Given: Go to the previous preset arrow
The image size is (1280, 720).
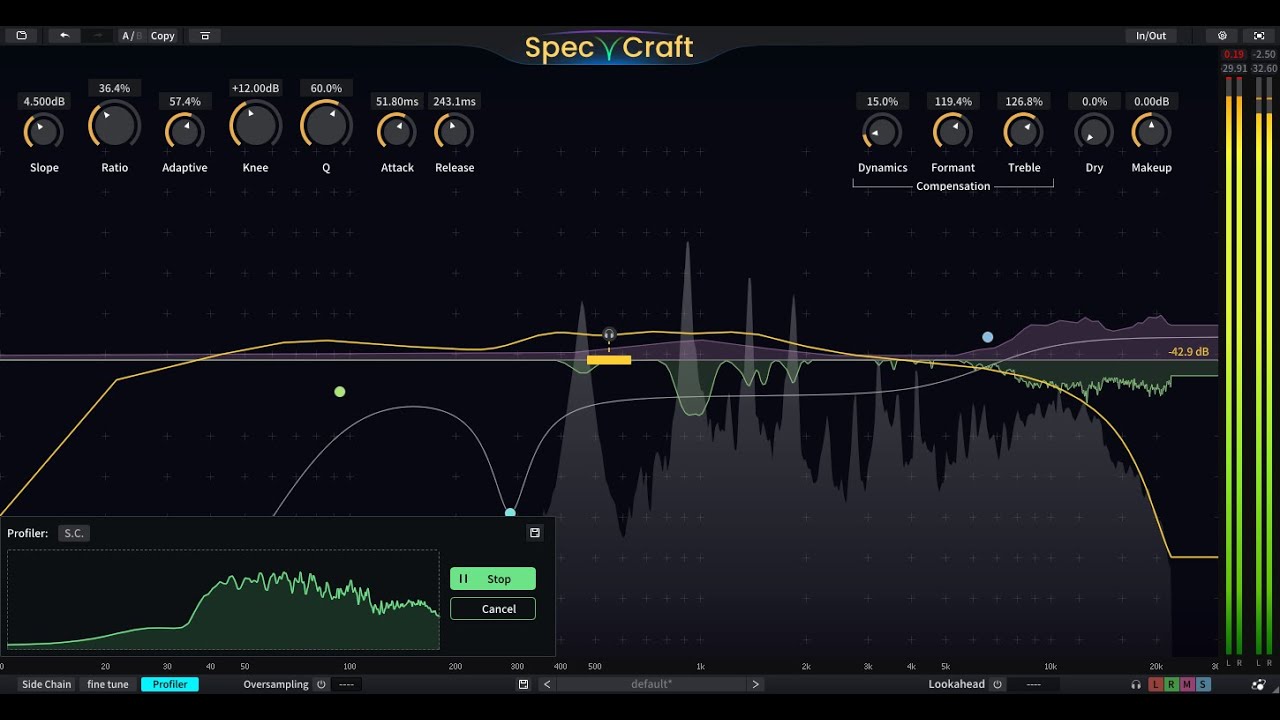Looking at the screenshot, I should 546,684.
